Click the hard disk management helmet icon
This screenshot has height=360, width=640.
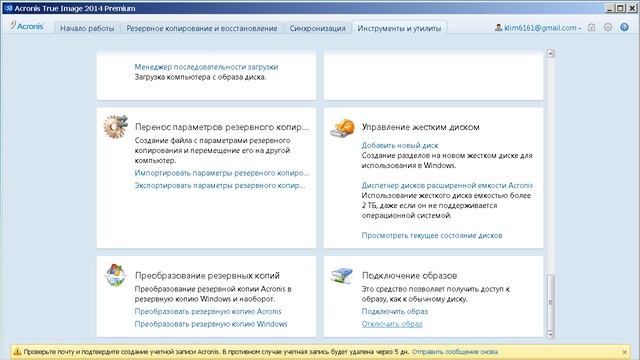tap(342, 128)
